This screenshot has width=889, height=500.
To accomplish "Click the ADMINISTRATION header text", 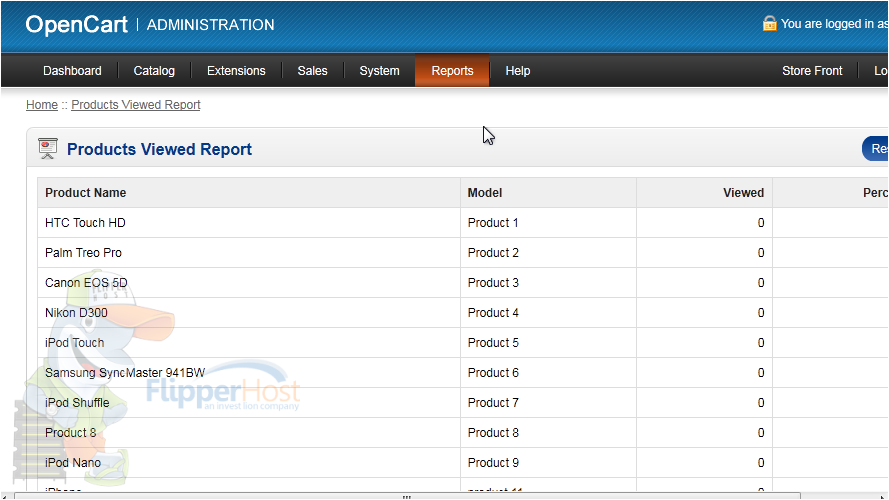I will tap(210, 25).
